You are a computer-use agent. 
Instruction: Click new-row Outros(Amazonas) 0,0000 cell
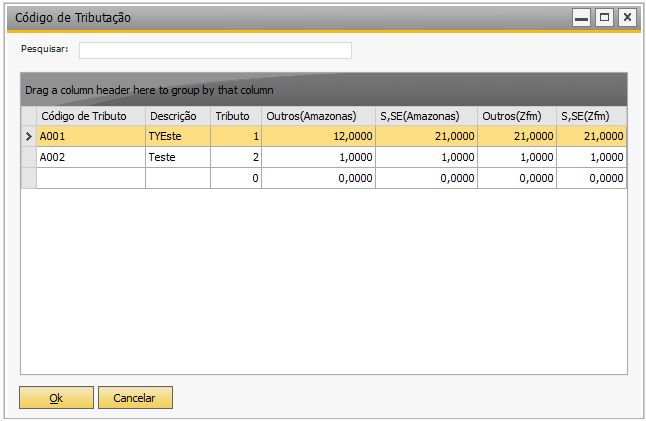click(x=318, y=178)
